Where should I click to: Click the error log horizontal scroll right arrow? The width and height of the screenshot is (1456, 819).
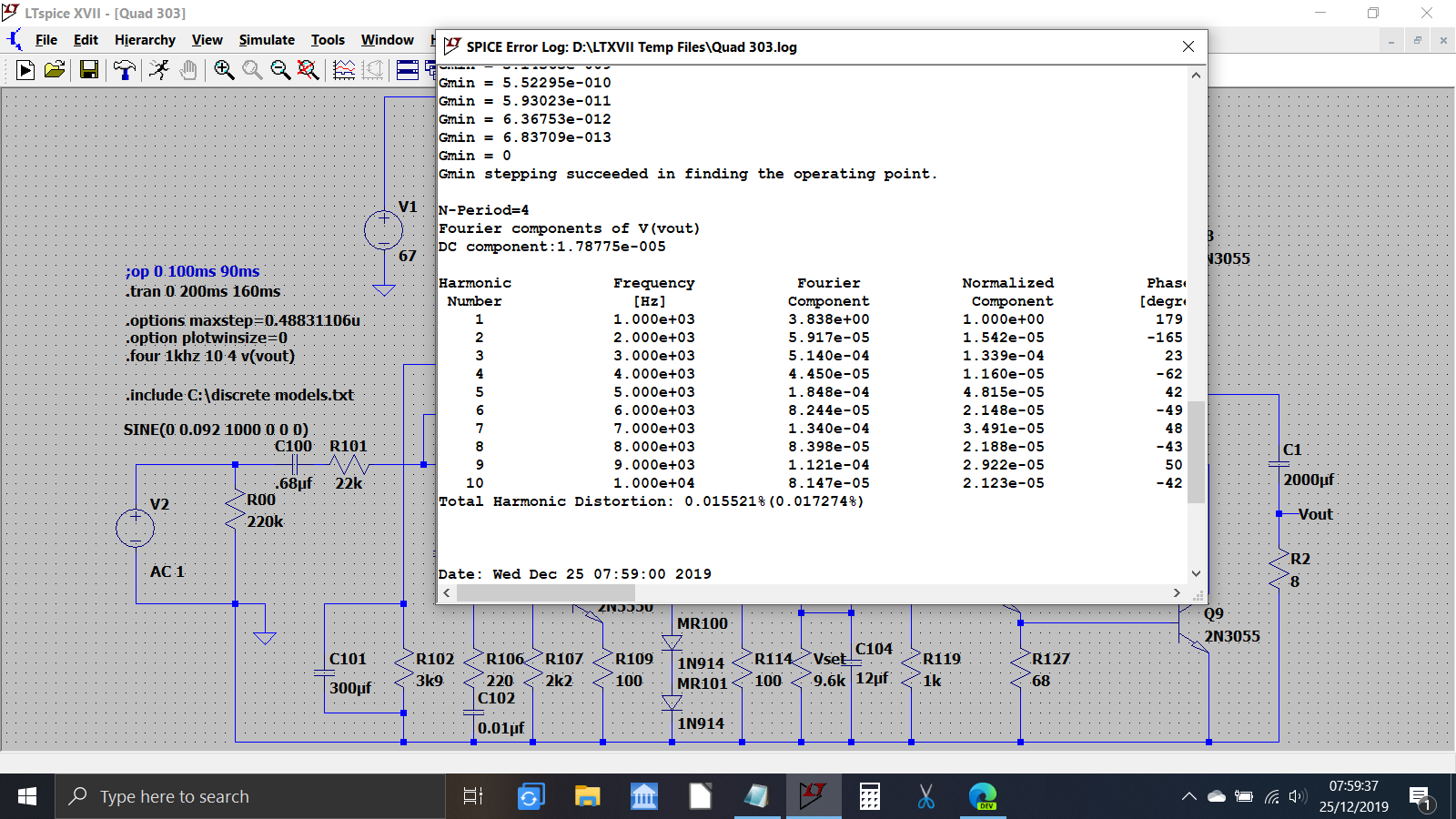coord(1177,592)
